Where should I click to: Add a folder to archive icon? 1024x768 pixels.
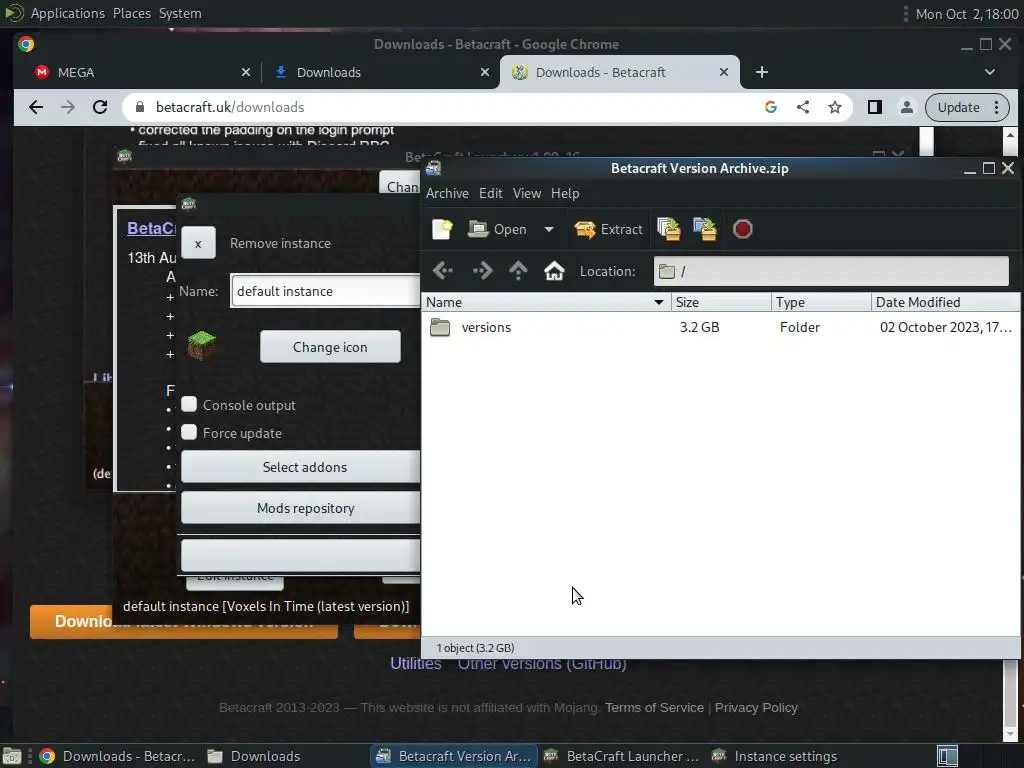tap(705, 229)
